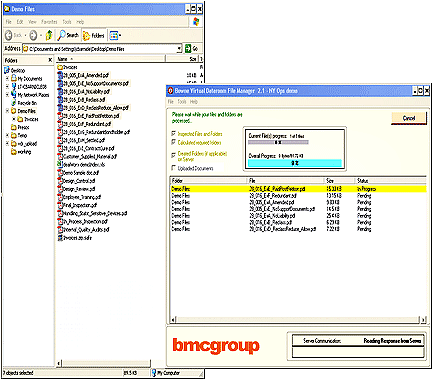Open File menu in Demo Files window
The height and width of the screenshot is (386, 440).
pos(9,22)
